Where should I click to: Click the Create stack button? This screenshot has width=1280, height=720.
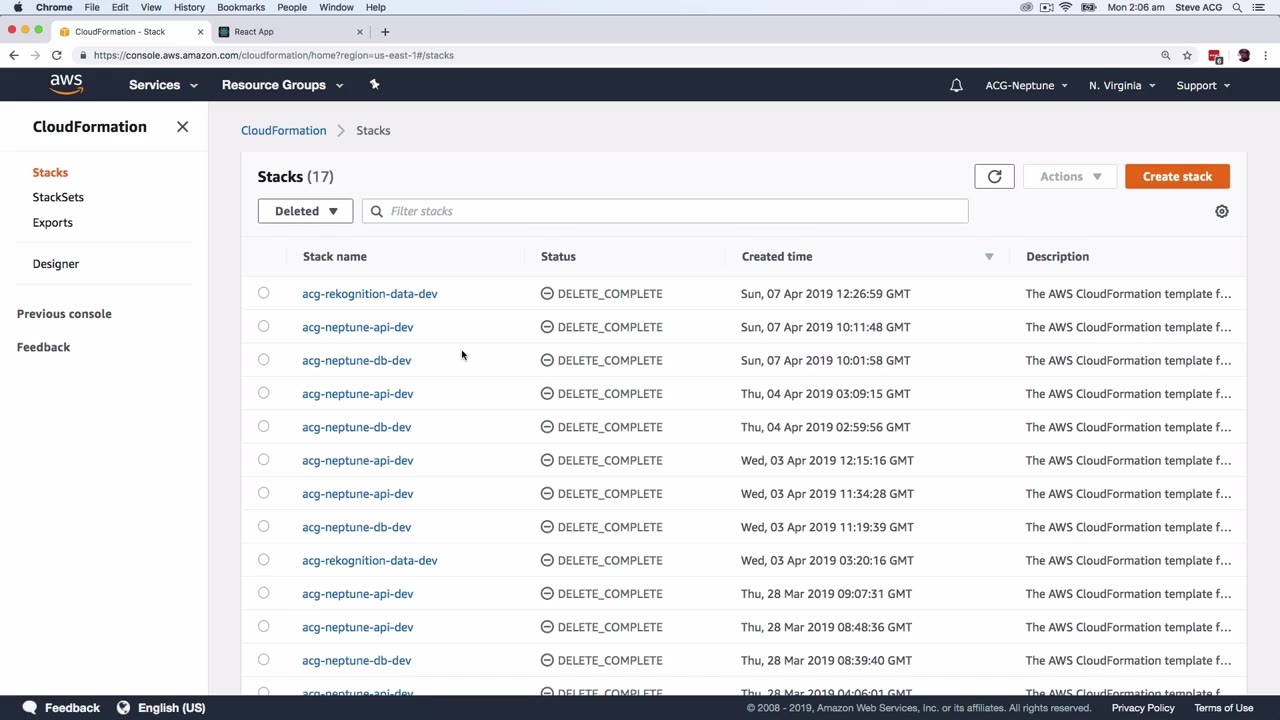1177,177
